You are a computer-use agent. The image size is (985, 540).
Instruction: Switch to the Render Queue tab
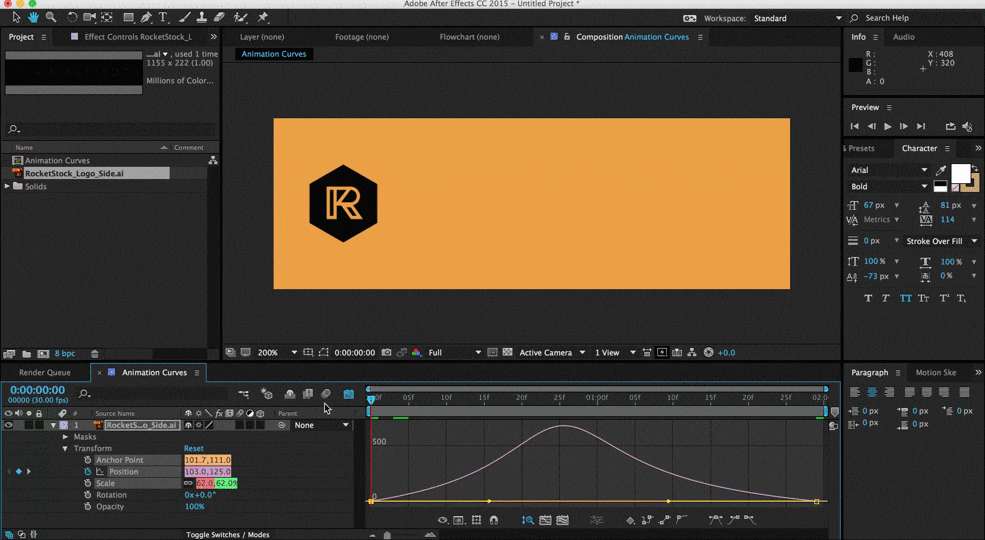click(45, 372)
